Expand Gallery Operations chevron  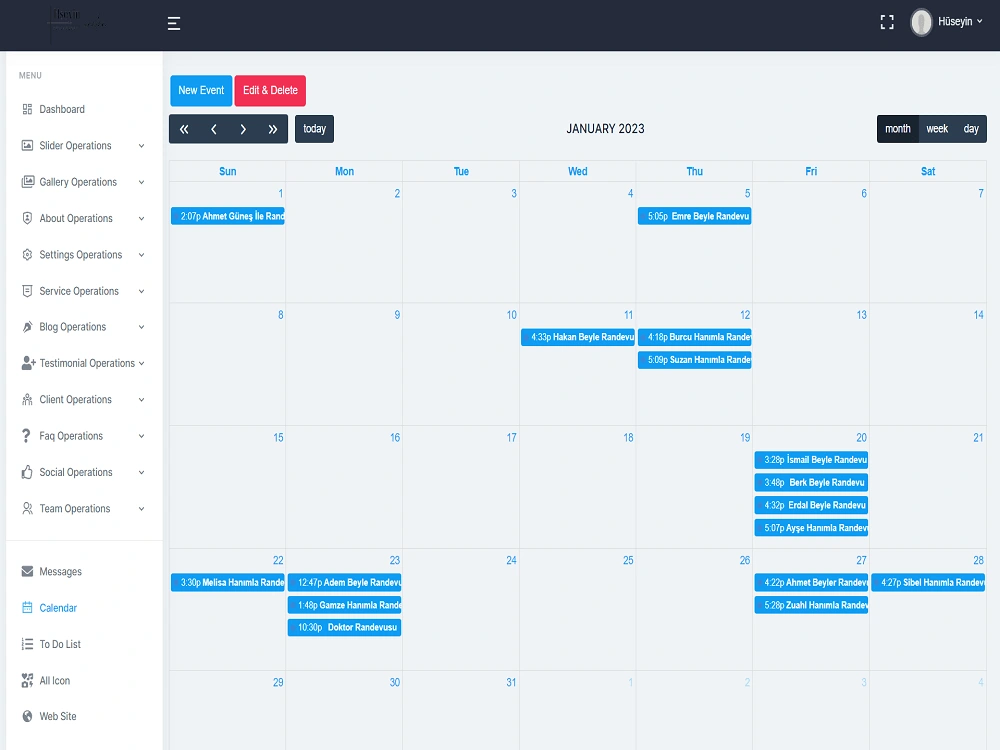[141, 182]
